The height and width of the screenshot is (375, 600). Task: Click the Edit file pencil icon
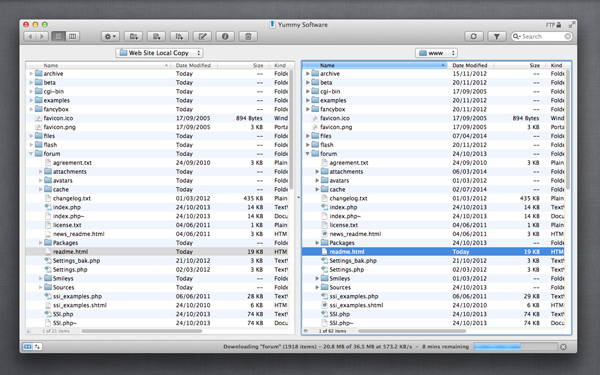tap(202, 36)
